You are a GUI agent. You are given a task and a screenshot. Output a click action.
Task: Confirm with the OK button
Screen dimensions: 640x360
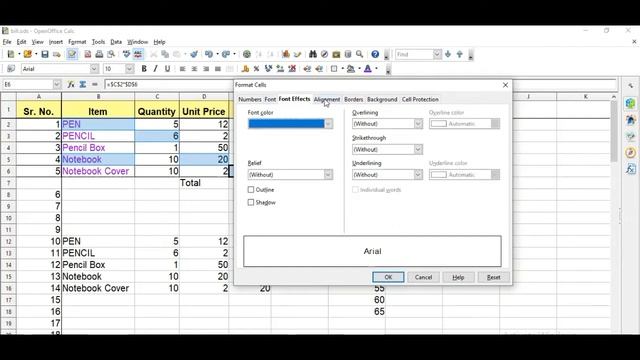pyautogui.click(x=388, y=277)
